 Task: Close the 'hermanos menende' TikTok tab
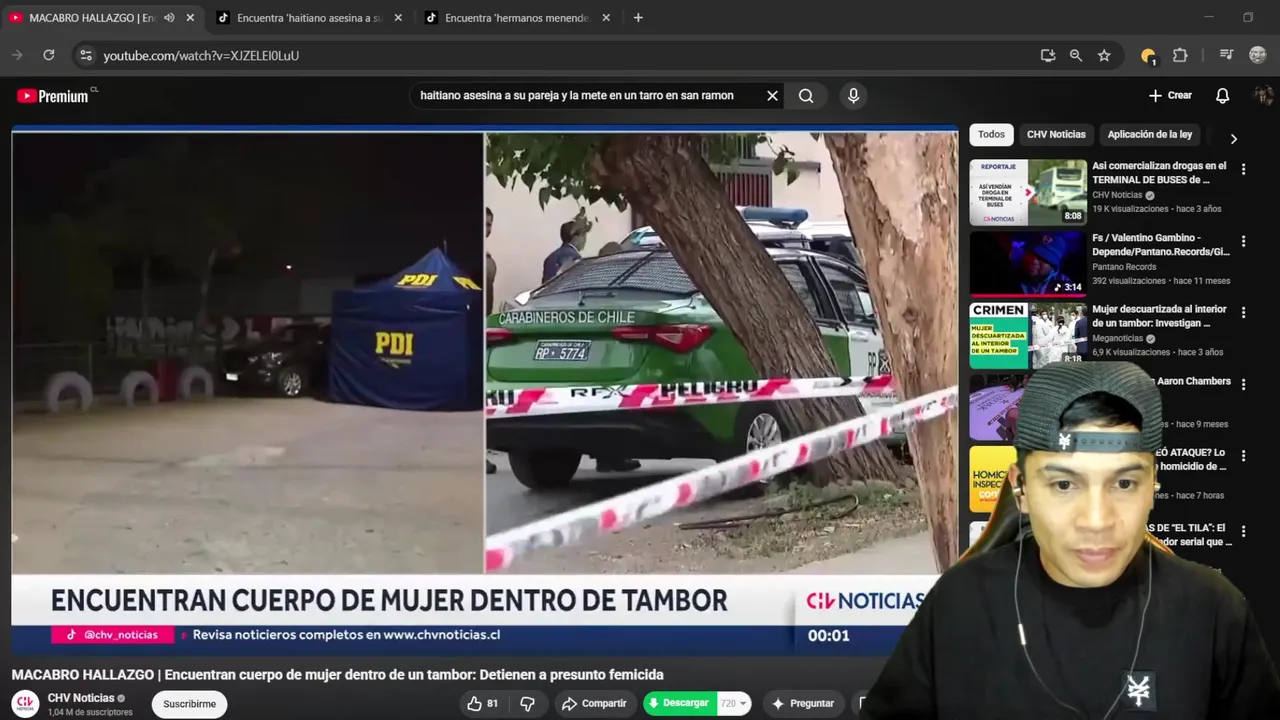[606, 18]
